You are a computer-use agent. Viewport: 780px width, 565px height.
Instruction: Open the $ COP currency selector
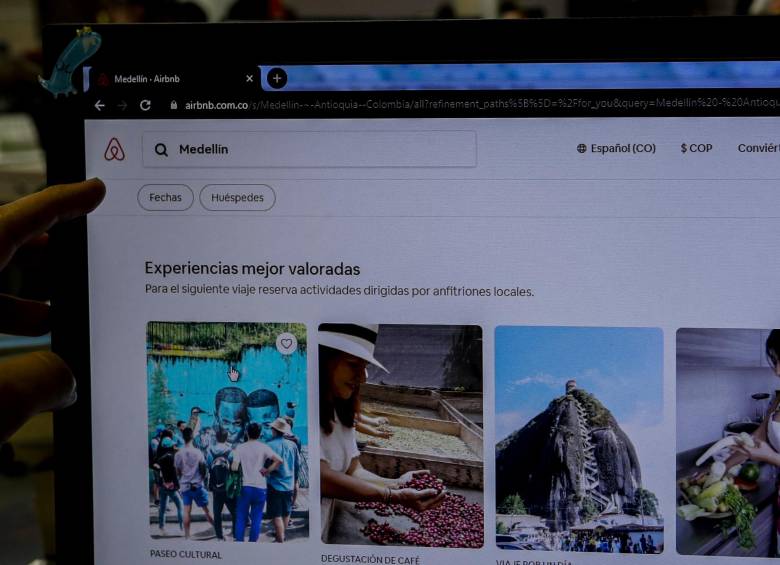click(x=696, y=148)
